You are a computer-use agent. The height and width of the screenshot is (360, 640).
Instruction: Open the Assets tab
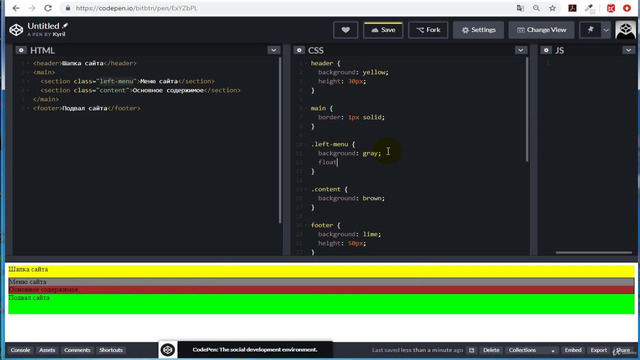point(47,350)
